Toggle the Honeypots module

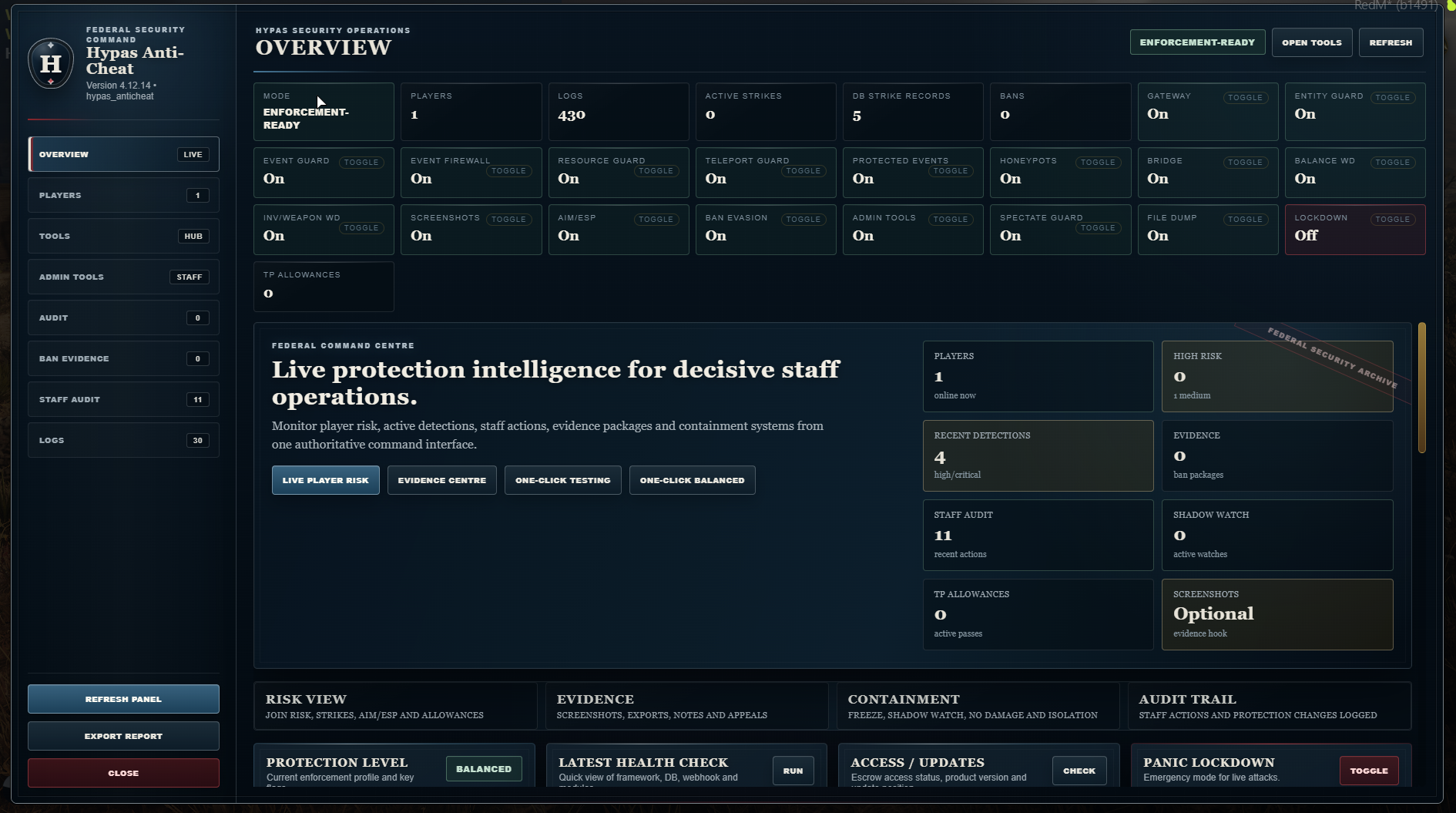1098,163
